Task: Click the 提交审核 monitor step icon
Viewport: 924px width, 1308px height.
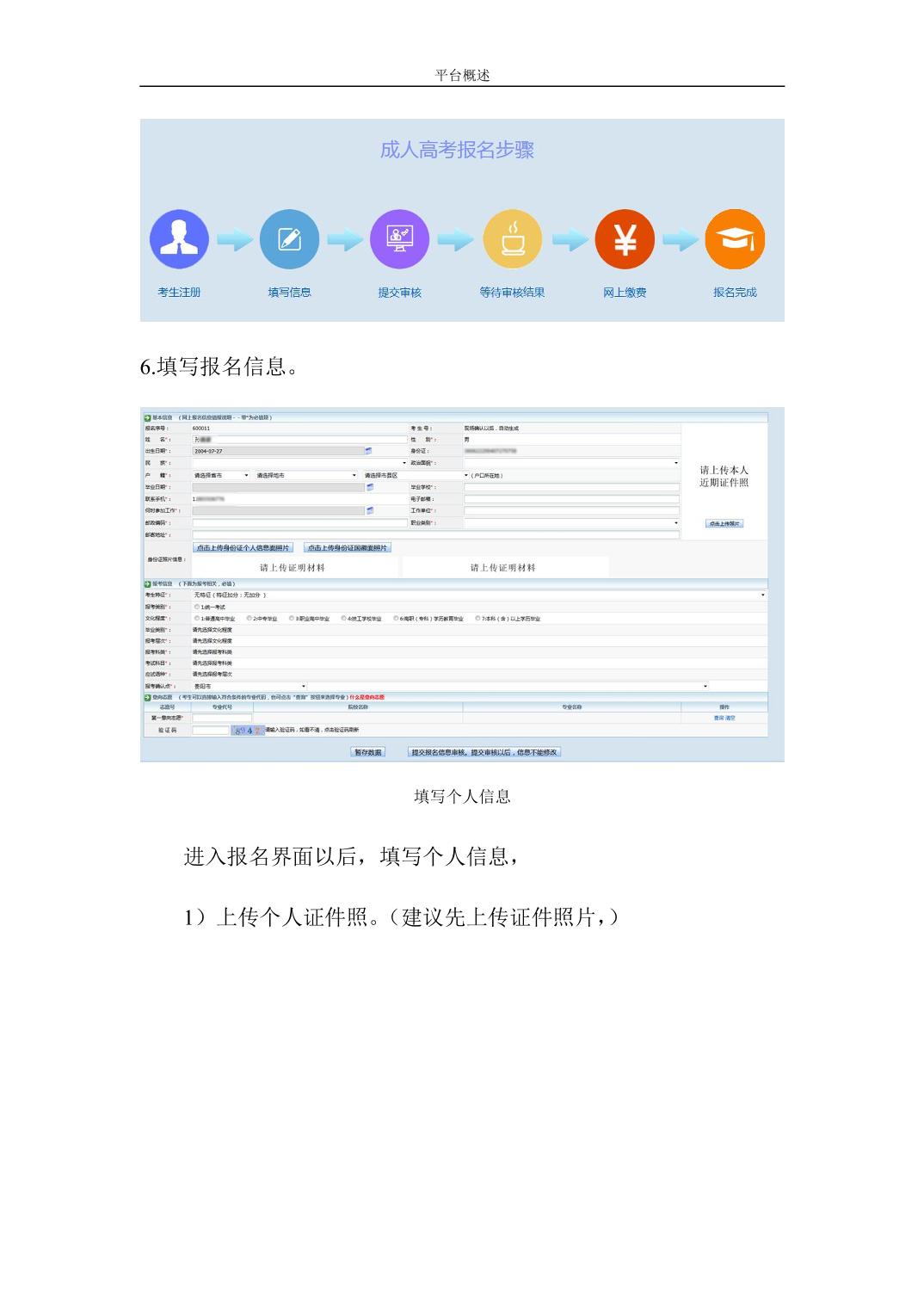Action: coord(399,239)
